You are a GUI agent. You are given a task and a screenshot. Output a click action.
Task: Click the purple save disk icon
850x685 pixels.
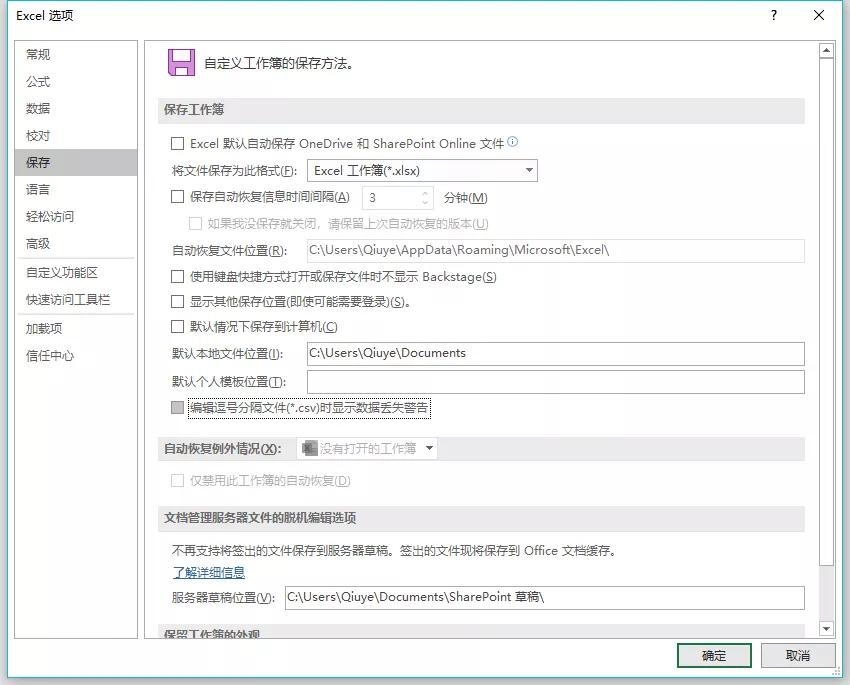point(180,59)
